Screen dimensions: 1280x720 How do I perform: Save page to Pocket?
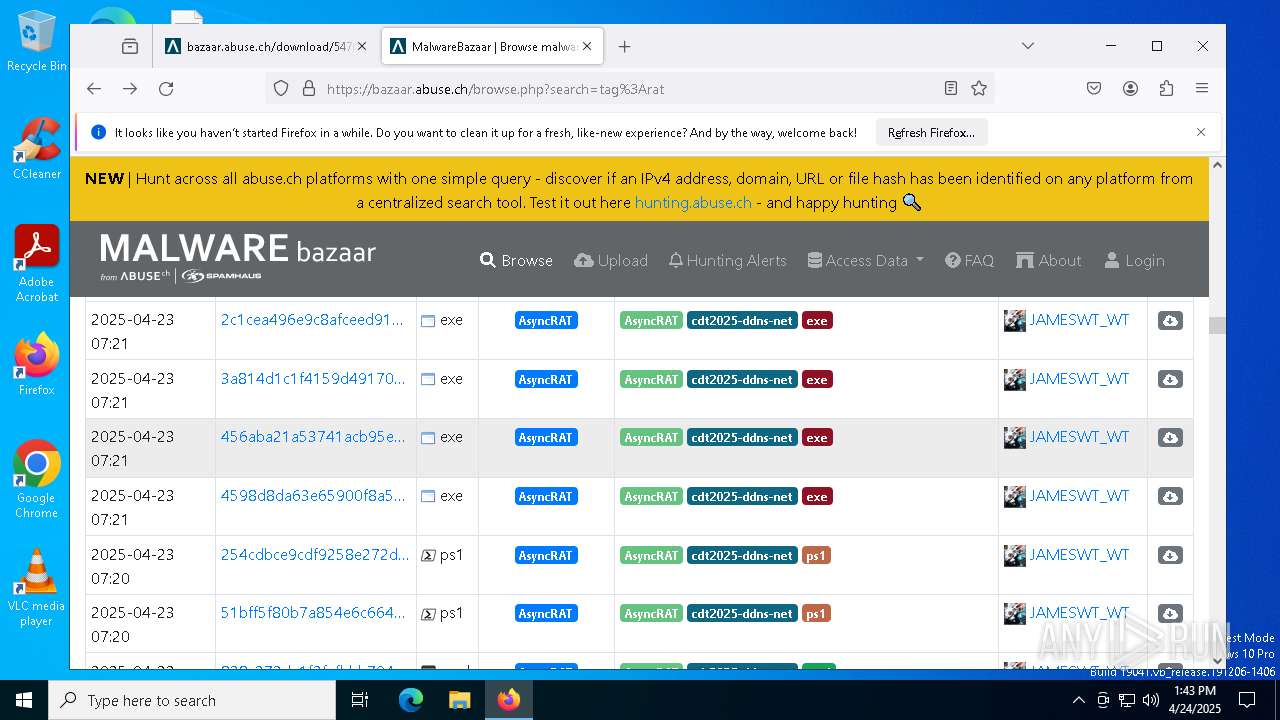point(1094,88)
